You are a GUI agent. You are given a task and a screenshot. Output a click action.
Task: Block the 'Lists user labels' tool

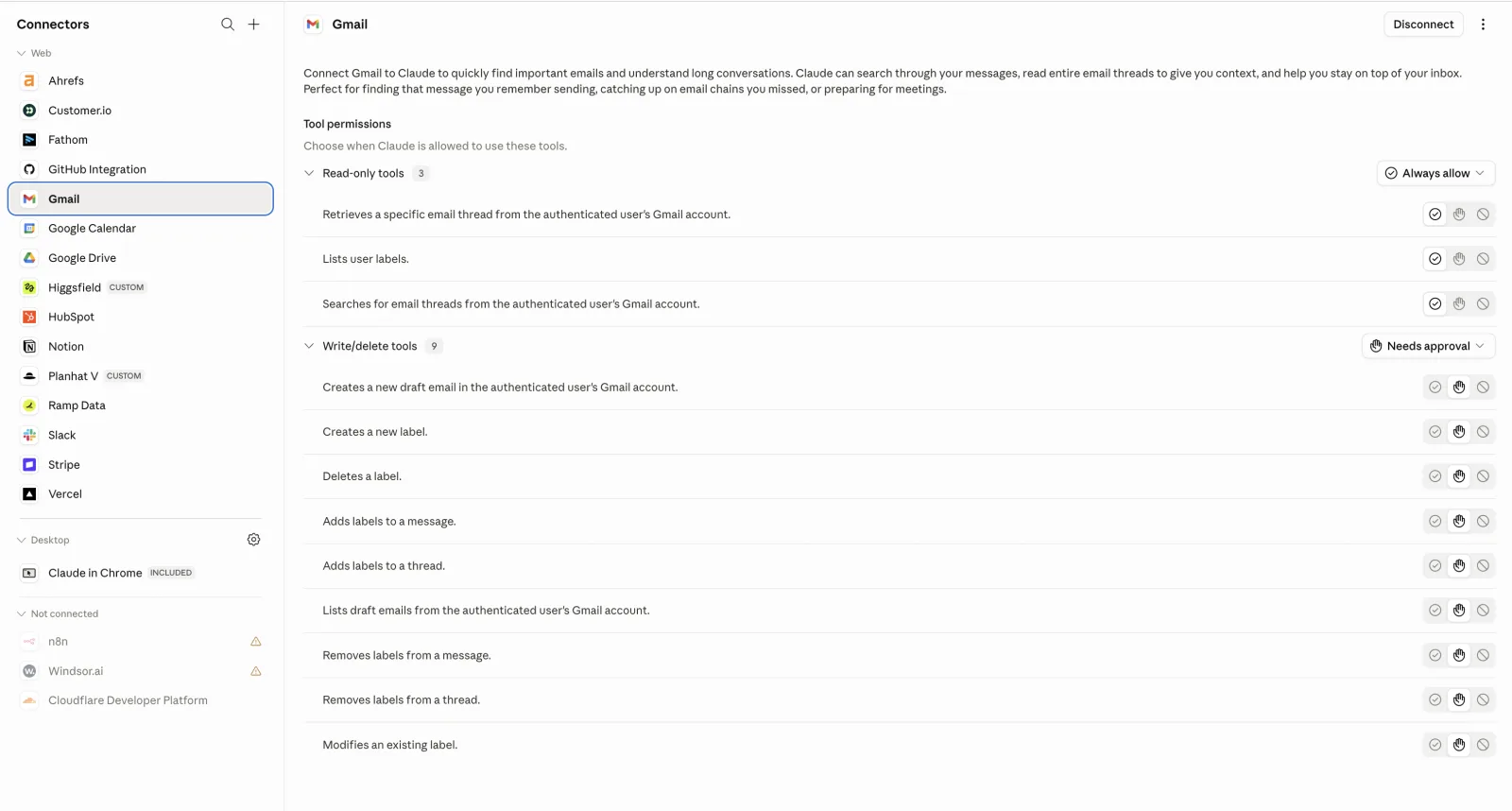click(x=1483, y=259)
